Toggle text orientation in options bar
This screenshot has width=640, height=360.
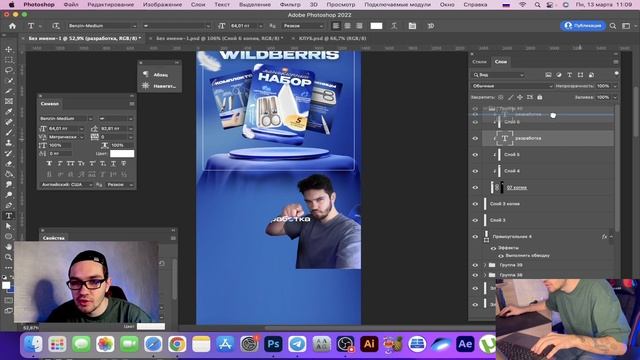(x=56, y=26)
